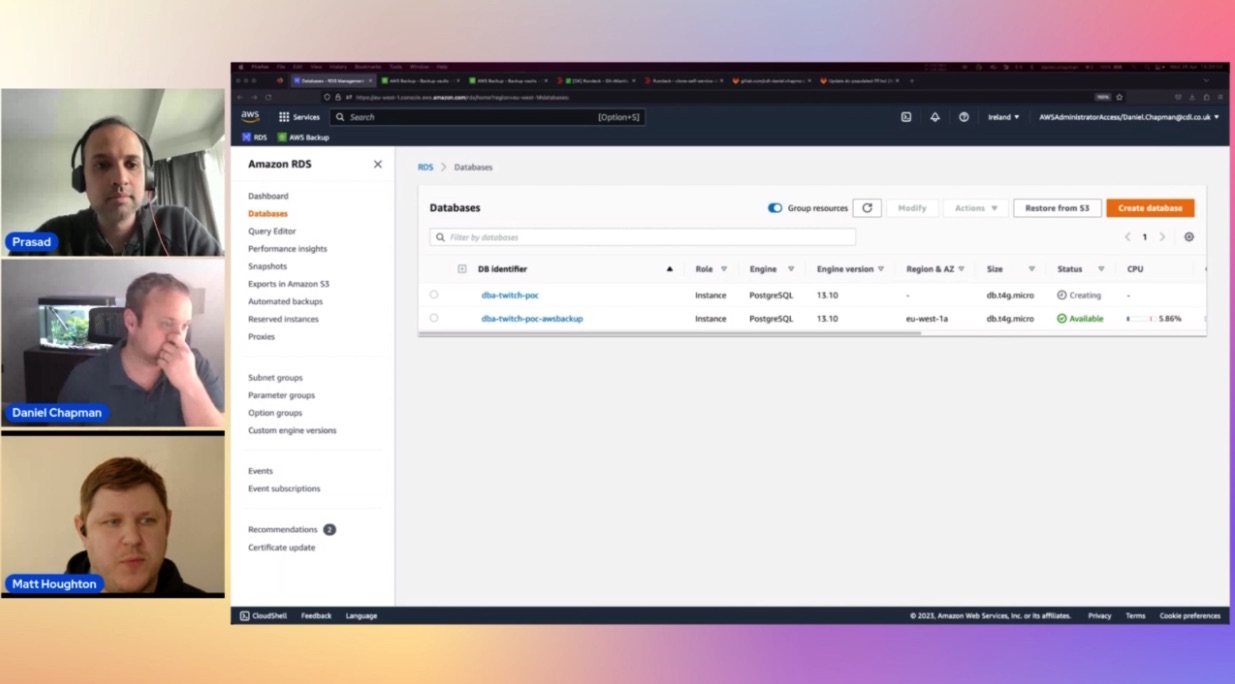The width and height of the screenshot is (1235, 684).
Task: Go to next page of databases
Action: click(x=1162, y=237)
